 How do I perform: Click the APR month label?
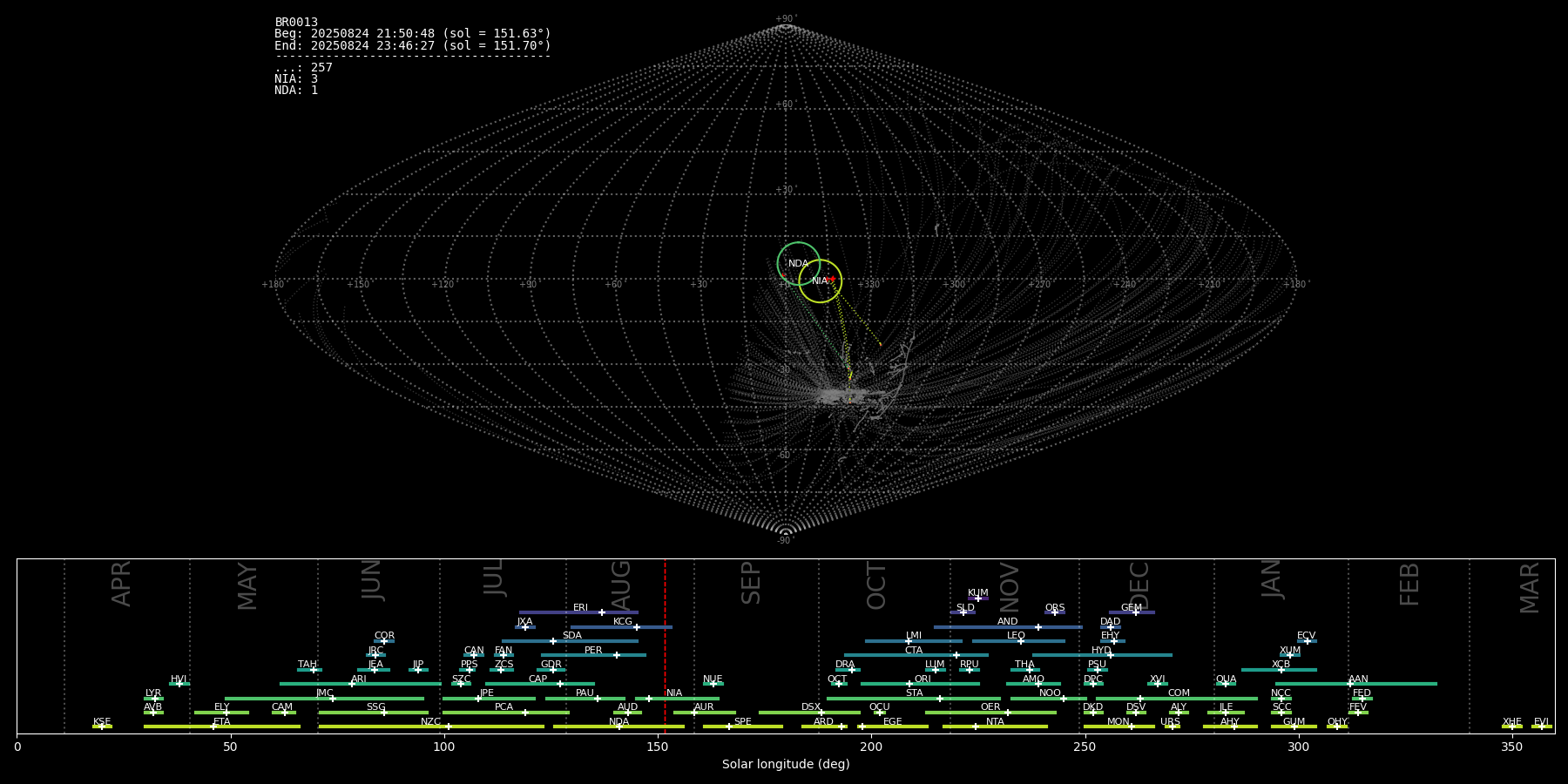tap(121, 584)
